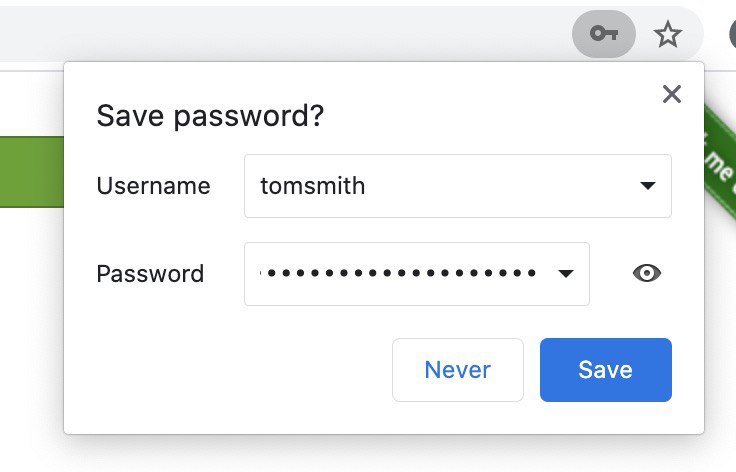736x472 pixels.
Task: Click the 'Save password?' heading text
Action: coord(210,116)
